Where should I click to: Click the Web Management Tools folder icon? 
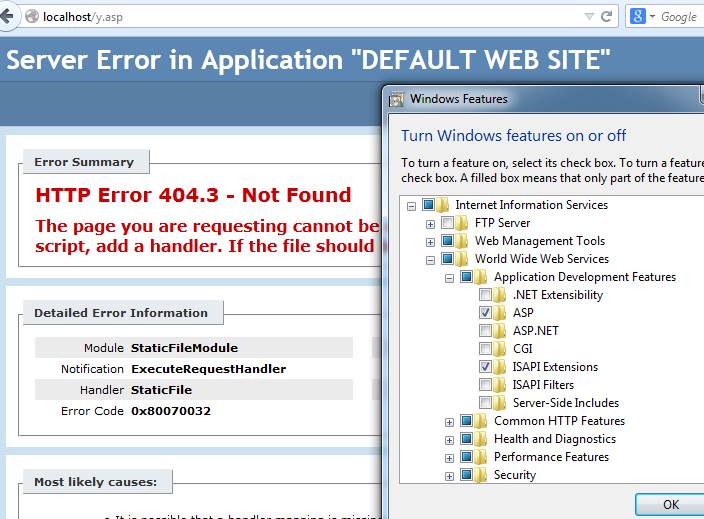(x=461, y=241)
